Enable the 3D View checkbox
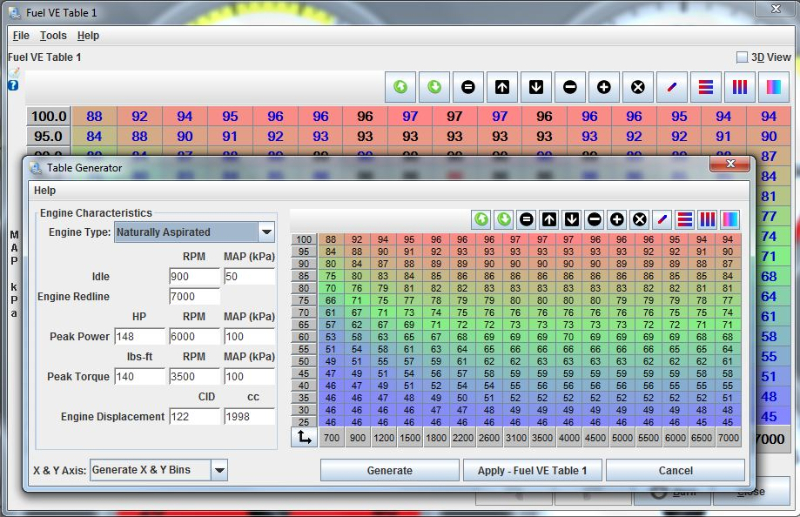 742,58
